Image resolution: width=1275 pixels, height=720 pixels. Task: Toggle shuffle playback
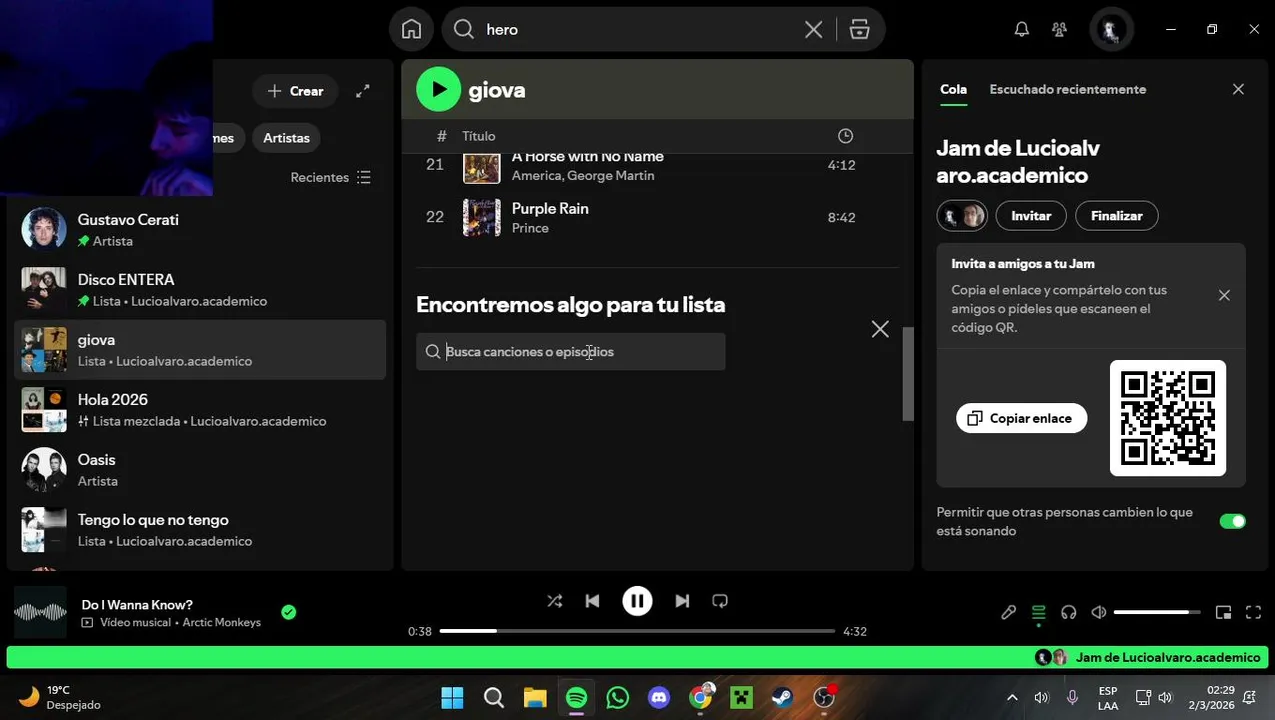coord(554,601)
